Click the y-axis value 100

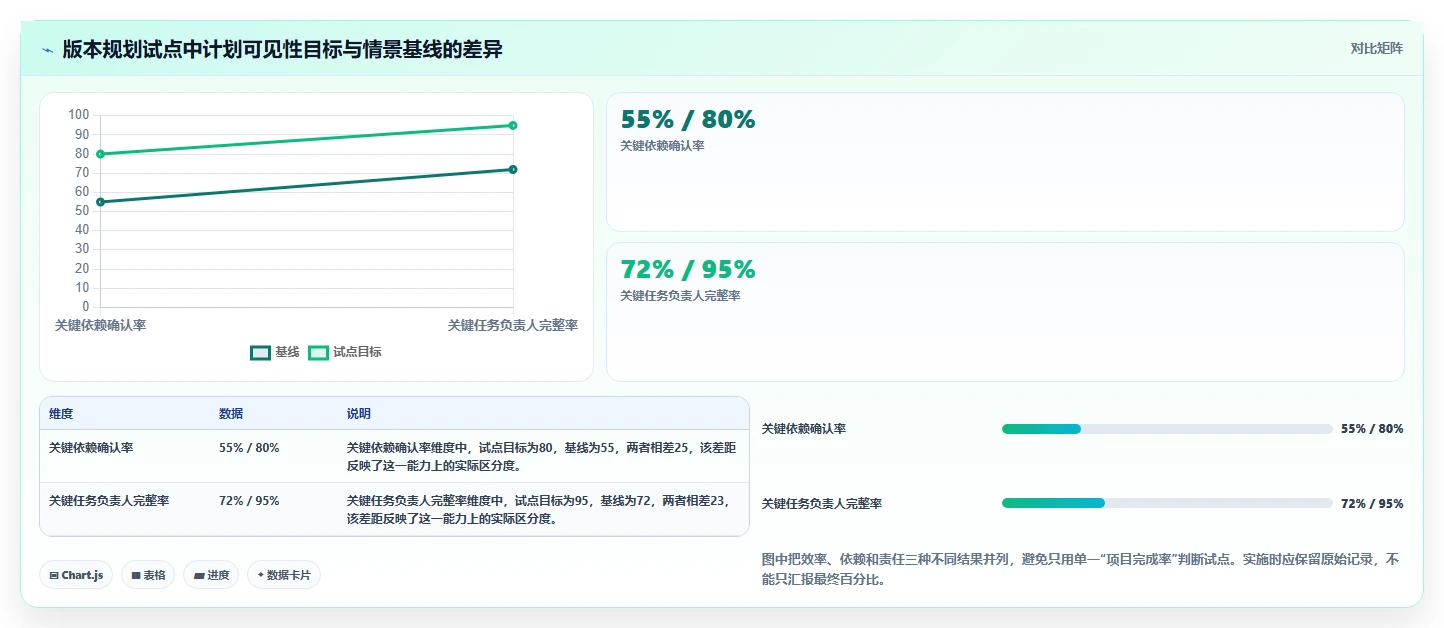79,115
